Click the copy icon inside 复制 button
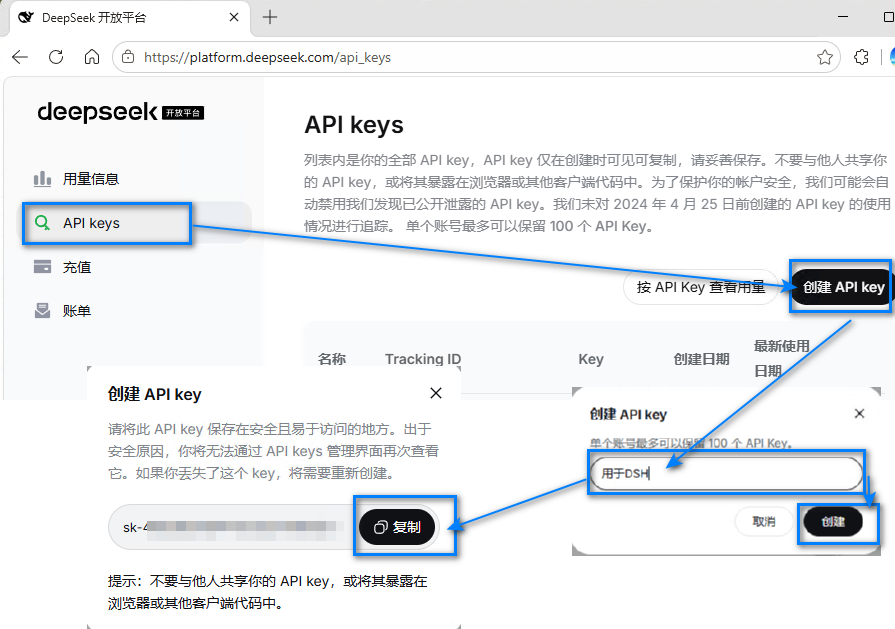Image resolution: width=895 pixels, height=629 pixels. 381,527
